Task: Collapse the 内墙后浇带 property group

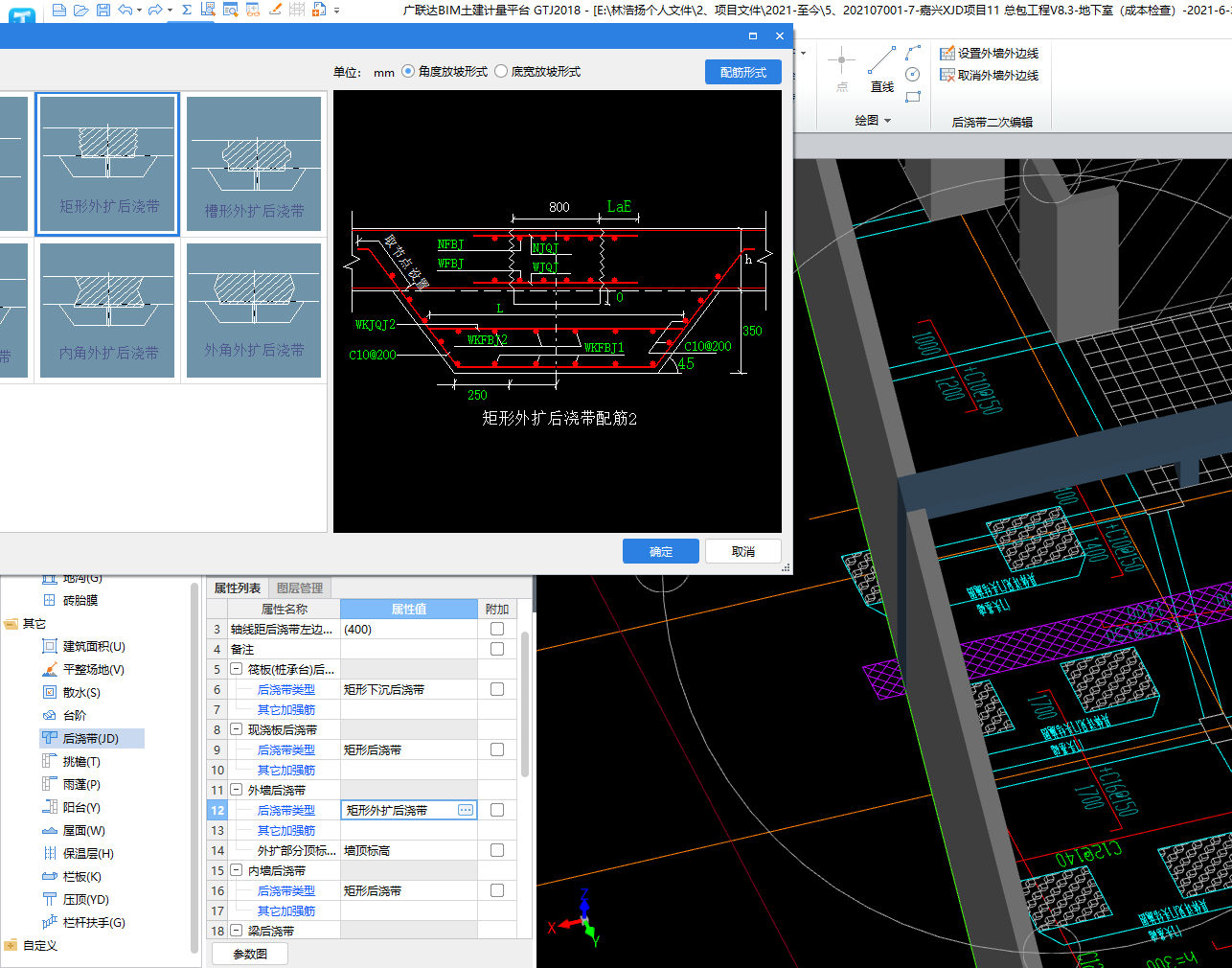Action: [237, 871]
